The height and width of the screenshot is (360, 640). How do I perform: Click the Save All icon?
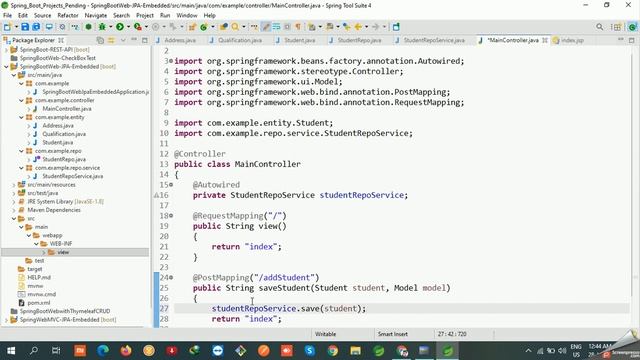pos(36,27)
